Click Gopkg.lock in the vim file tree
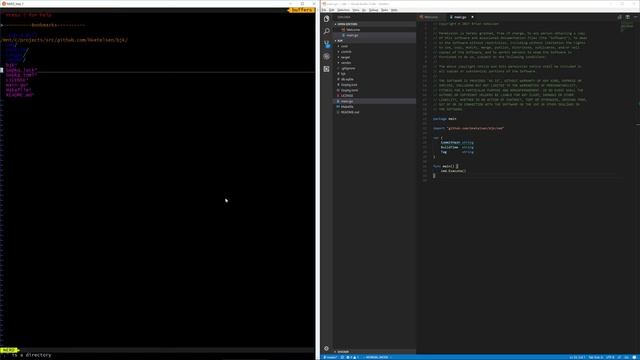Image resolution: width=640 pixels, height=360 pixels. (21, 70)
